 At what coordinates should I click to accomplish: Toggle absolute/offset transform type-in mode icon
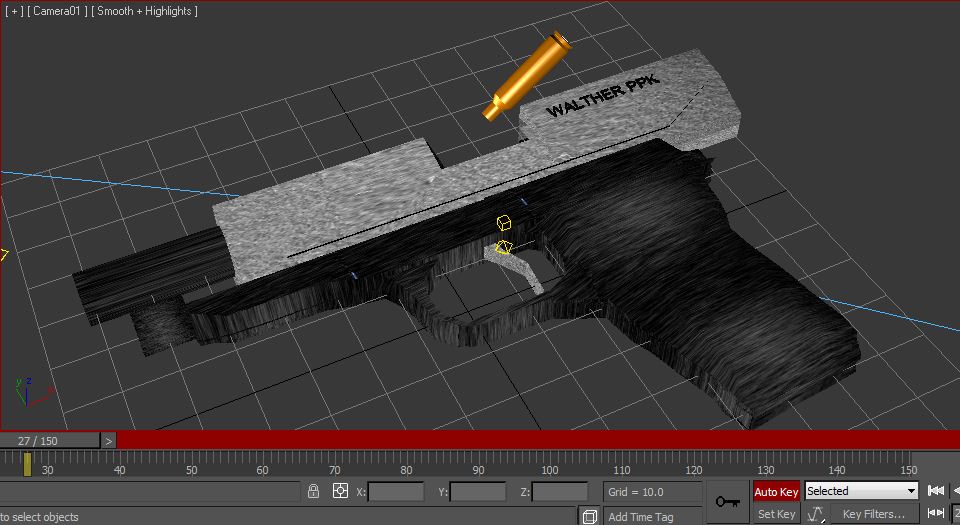point(340,491)
